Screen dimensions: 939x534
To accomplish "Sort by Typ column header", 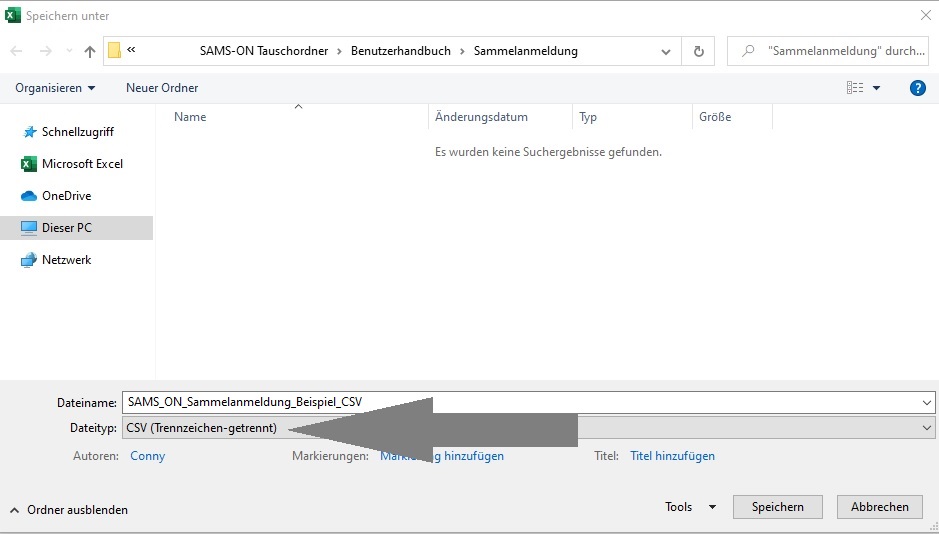I will tap(587, 117).
